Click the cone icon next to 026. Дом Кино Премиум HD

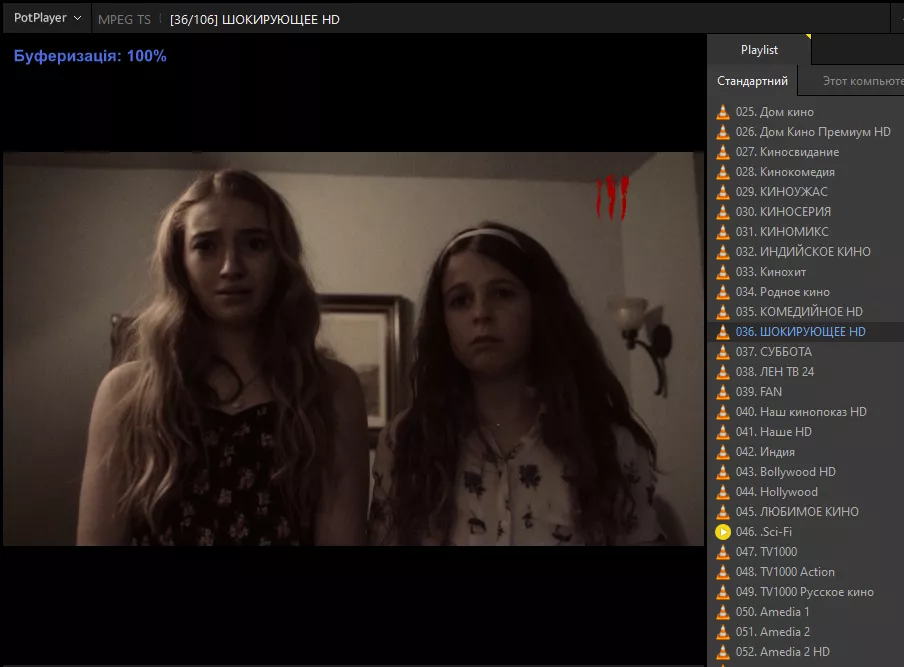[x=722, y=132]
